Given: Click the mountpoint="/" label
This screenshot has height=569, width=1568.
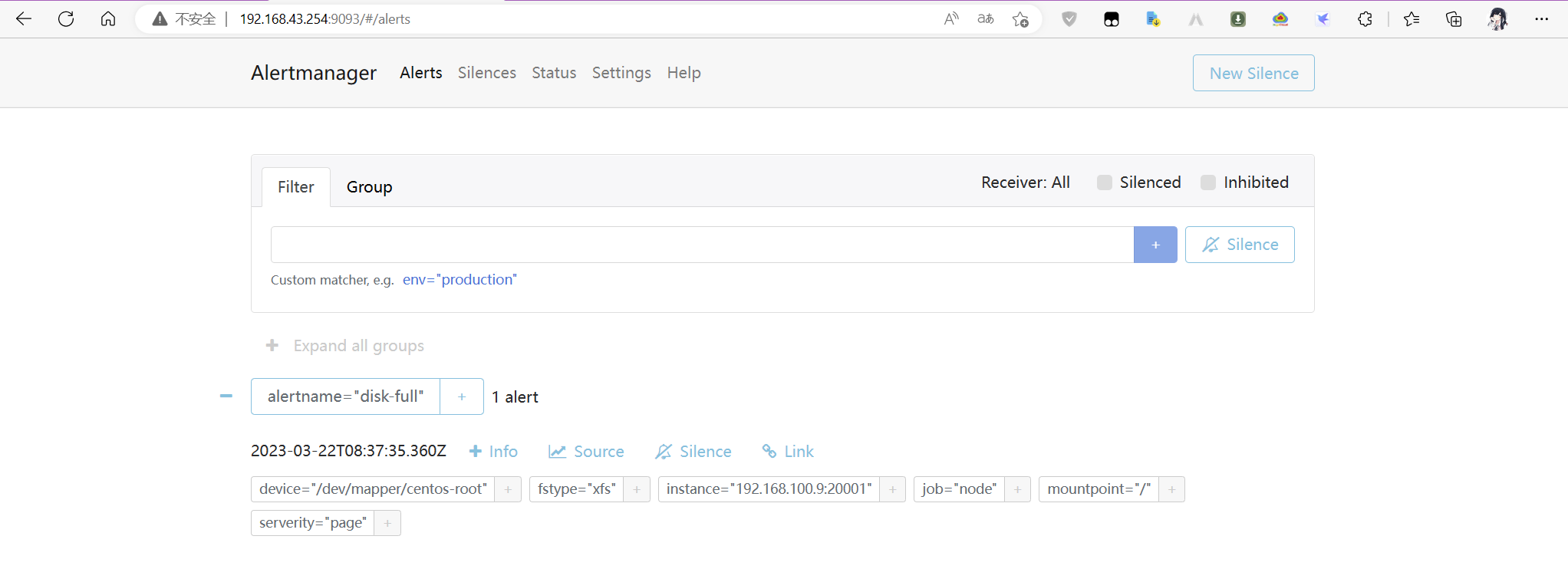Looking at the screenshot, I should [x=1099, y=489].
